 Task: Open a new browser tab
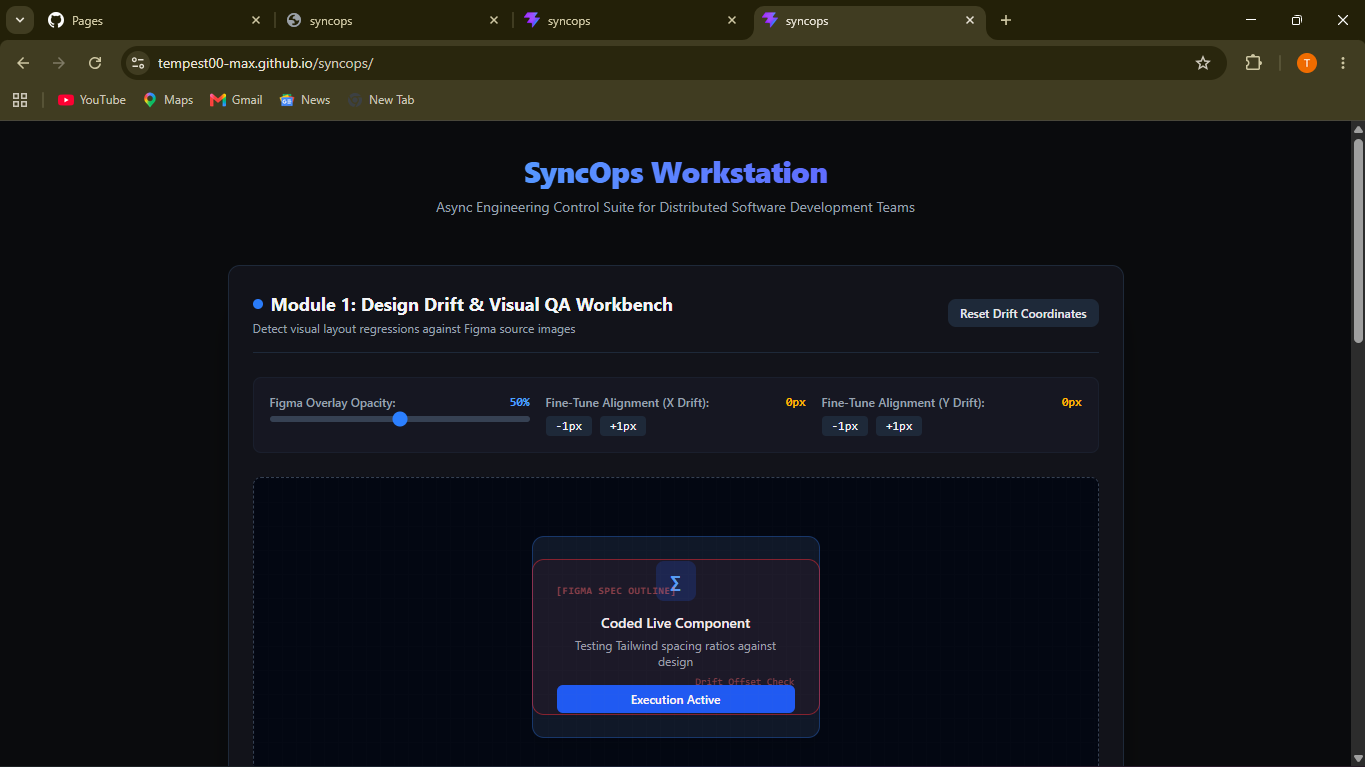point(1006,20)
